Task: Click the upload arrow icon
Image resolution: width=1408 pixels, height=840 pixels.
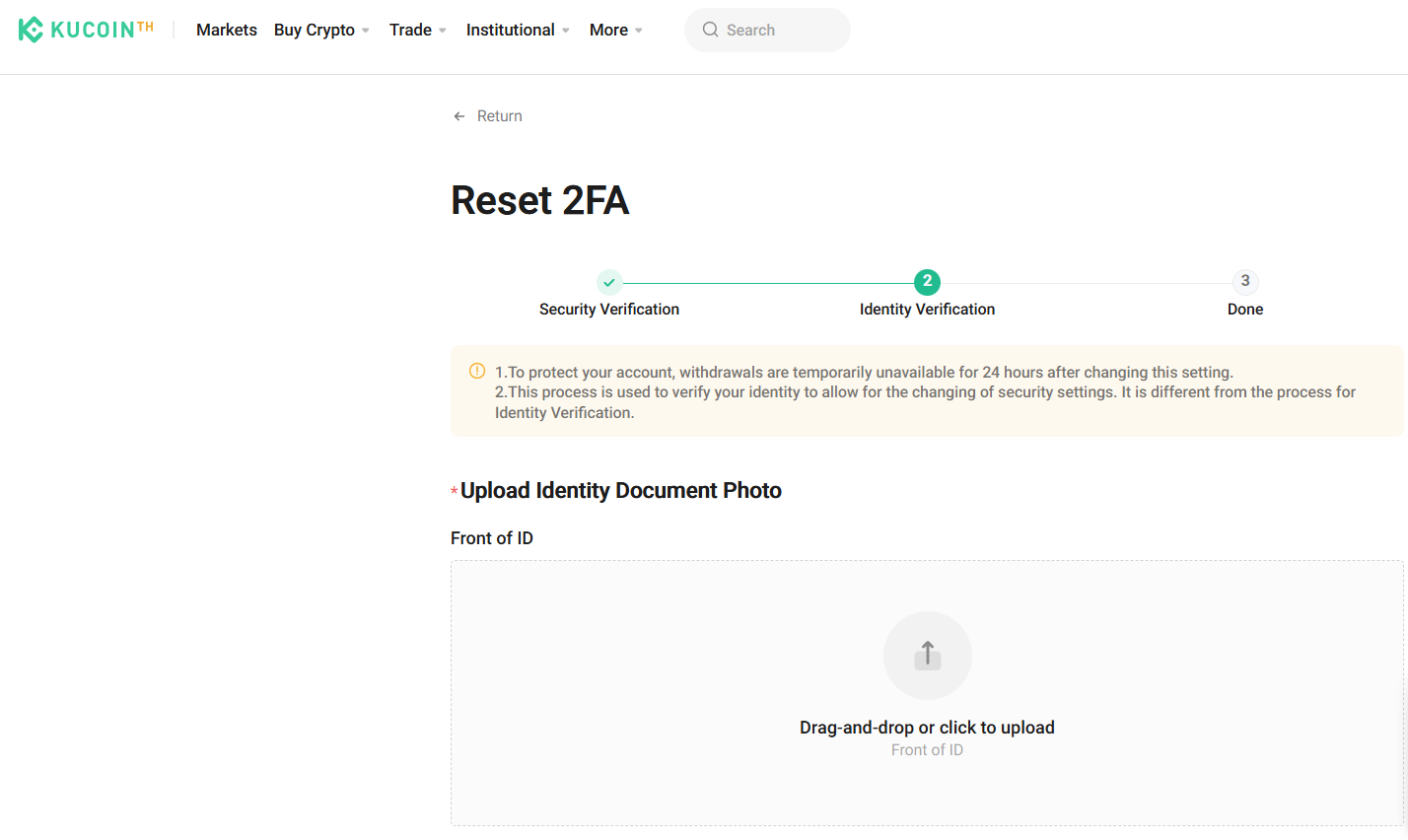Action: click(x=927, y=655)
